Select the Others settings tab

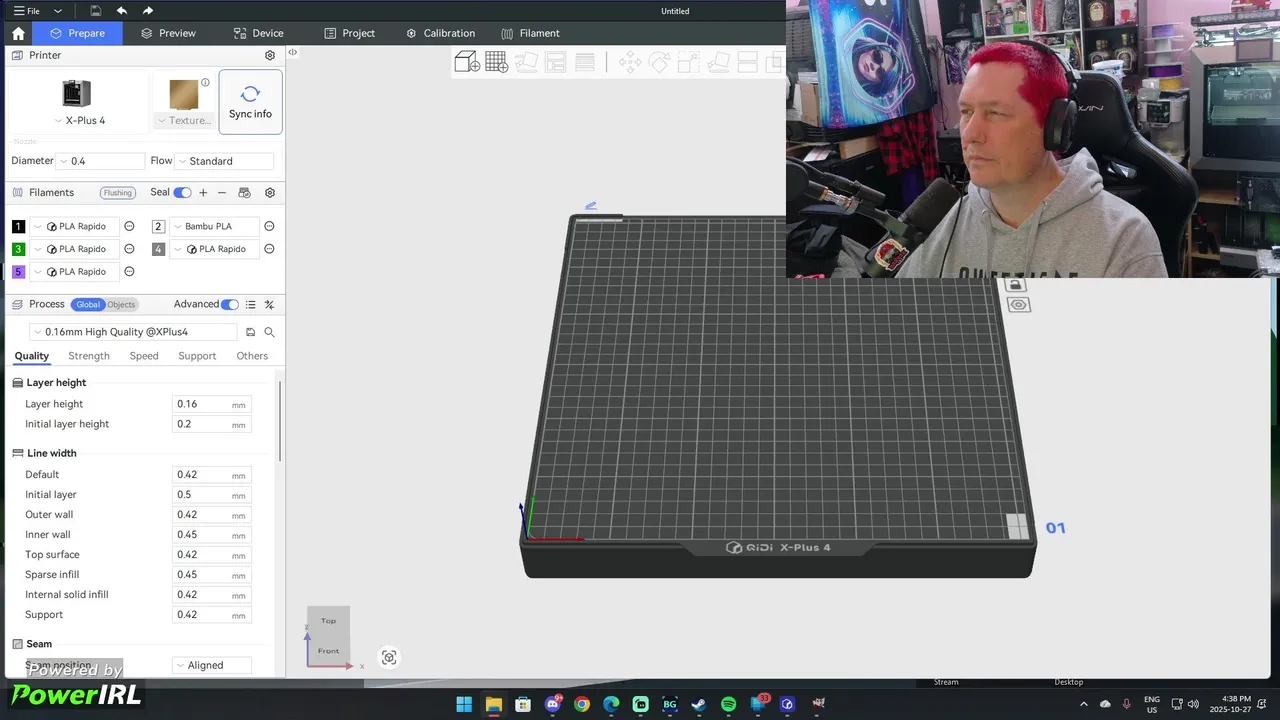(252, 356)
